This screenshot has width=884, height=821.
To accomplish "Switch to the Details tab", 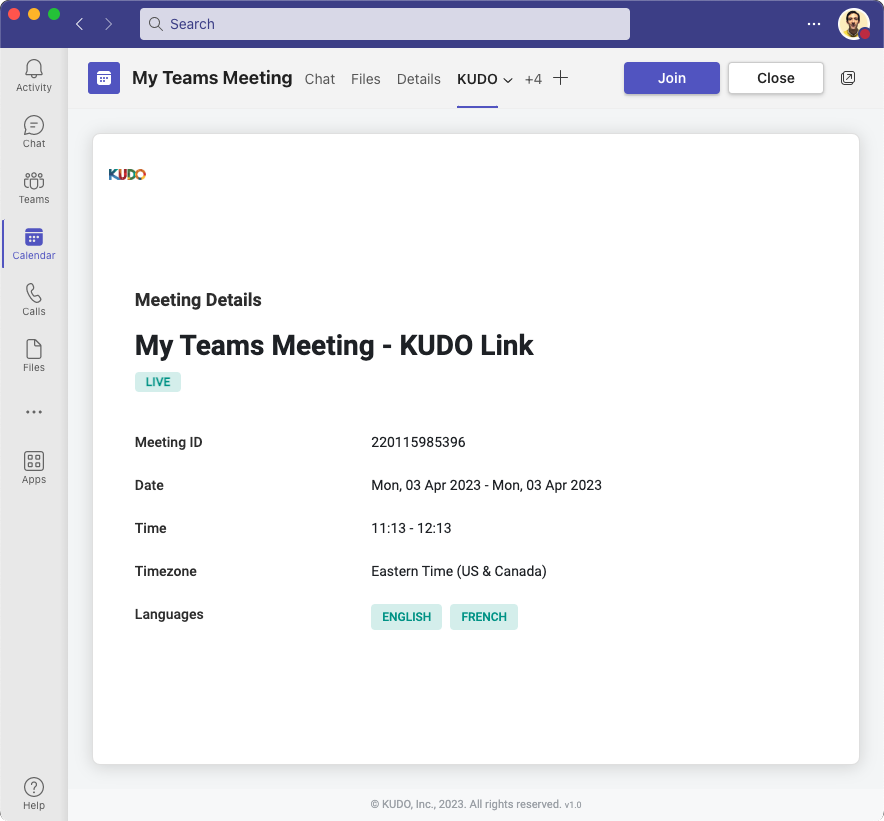I will (418, 79).
